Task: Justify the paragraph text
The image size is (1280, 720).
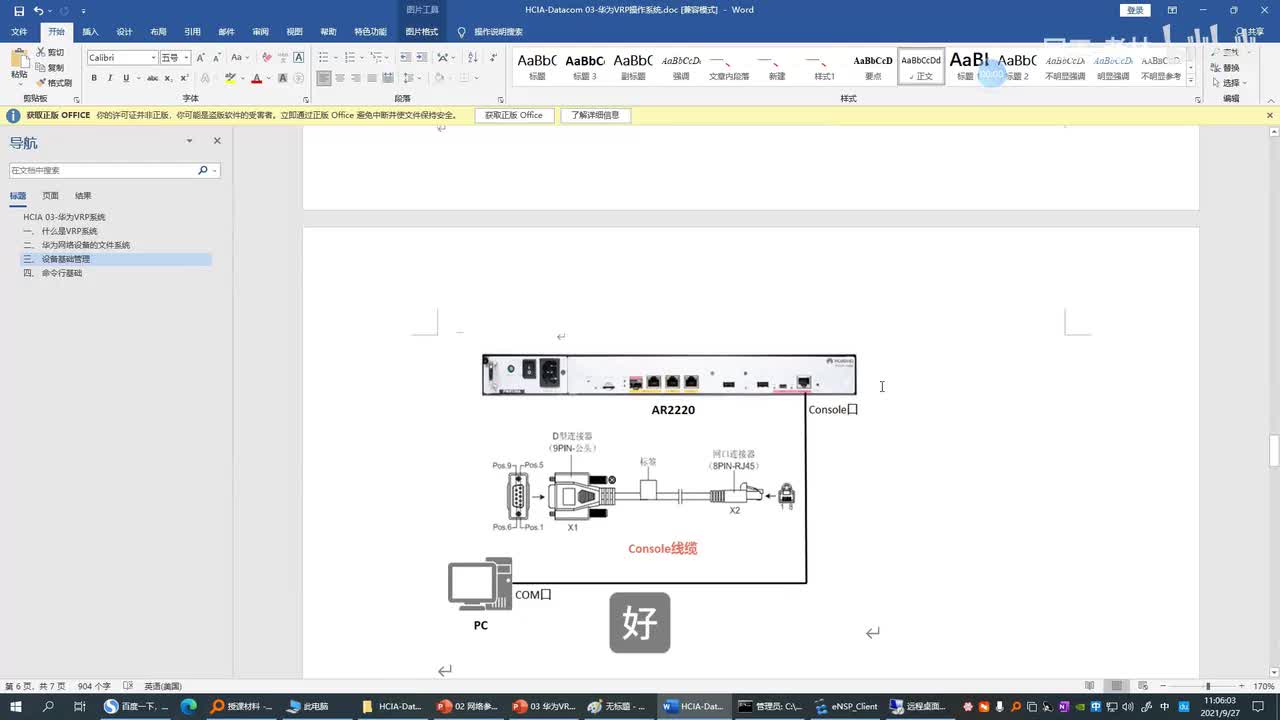Action: [x=372, y=78]
